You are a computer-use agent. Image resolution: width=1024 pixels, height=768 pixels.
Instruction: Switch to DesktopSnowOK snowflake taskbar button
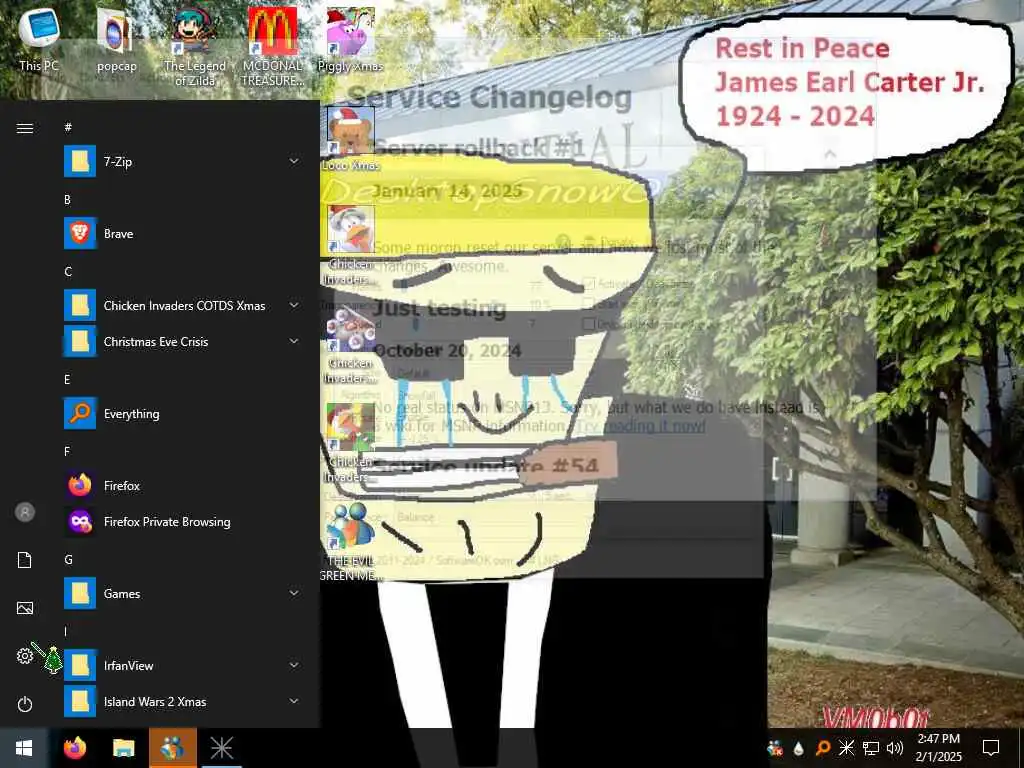pyautogui.click(x=221, y=748)
